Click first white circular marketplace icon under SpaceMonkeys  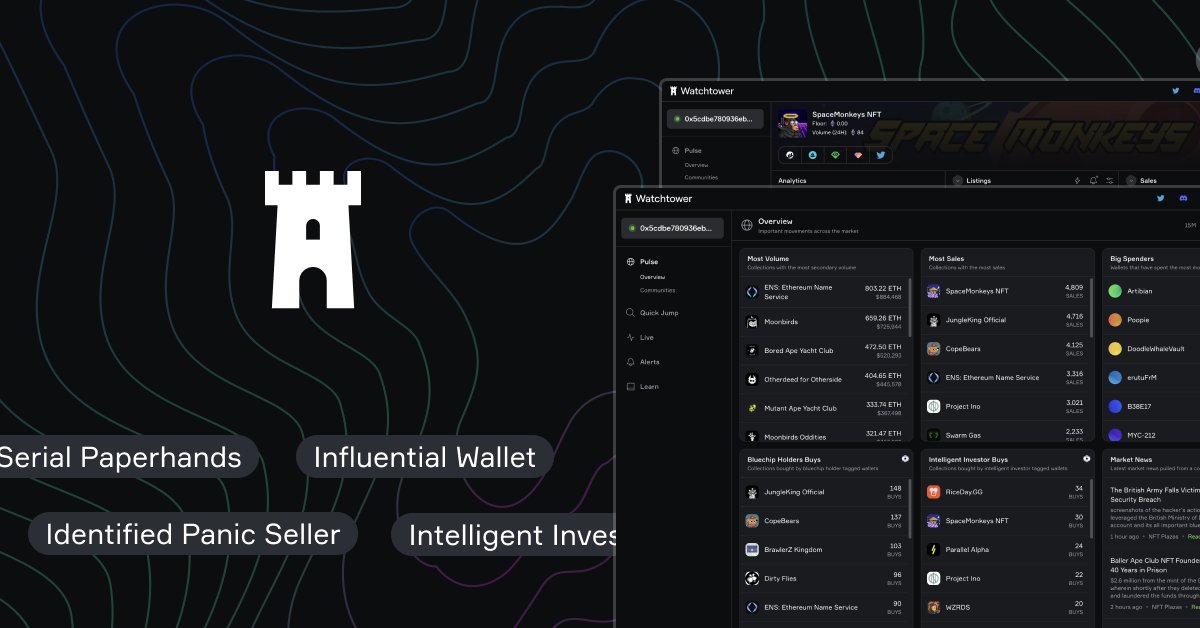coord(789,155)
